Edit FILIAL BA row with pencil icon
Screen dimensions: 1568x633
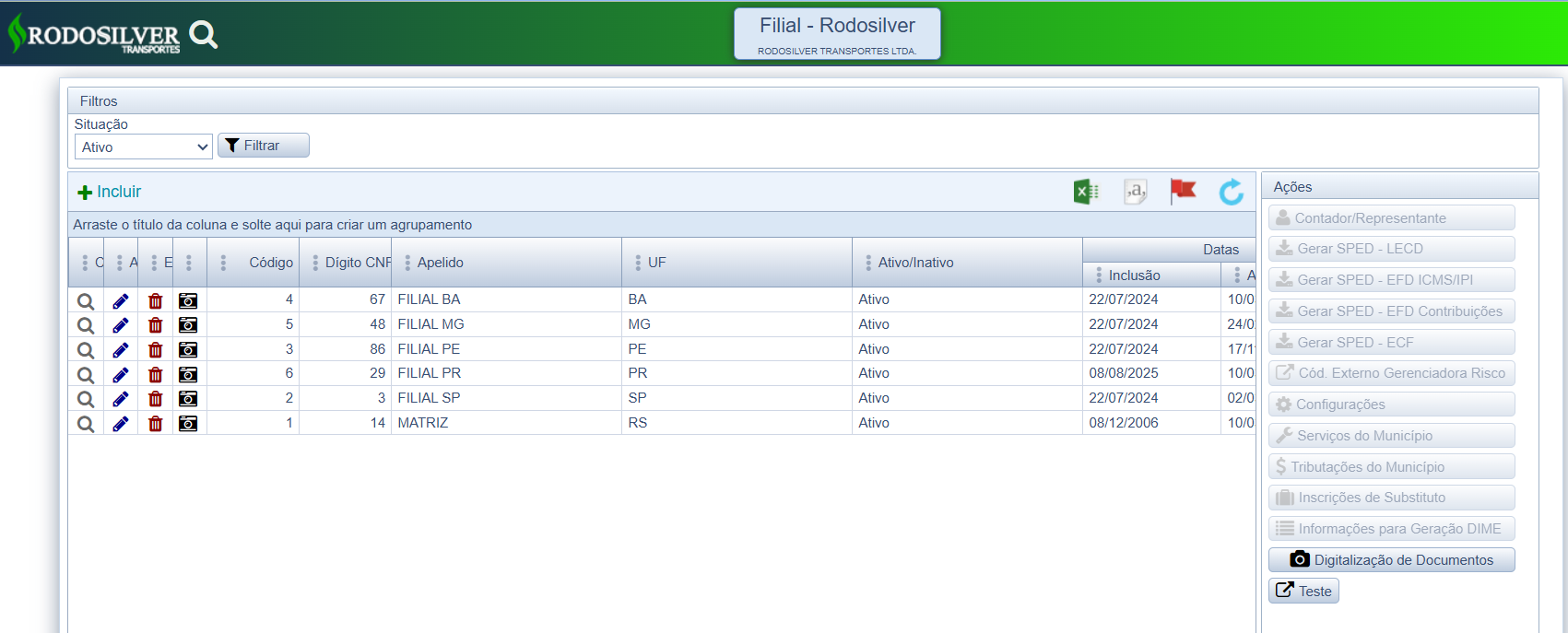pos(121,300)
